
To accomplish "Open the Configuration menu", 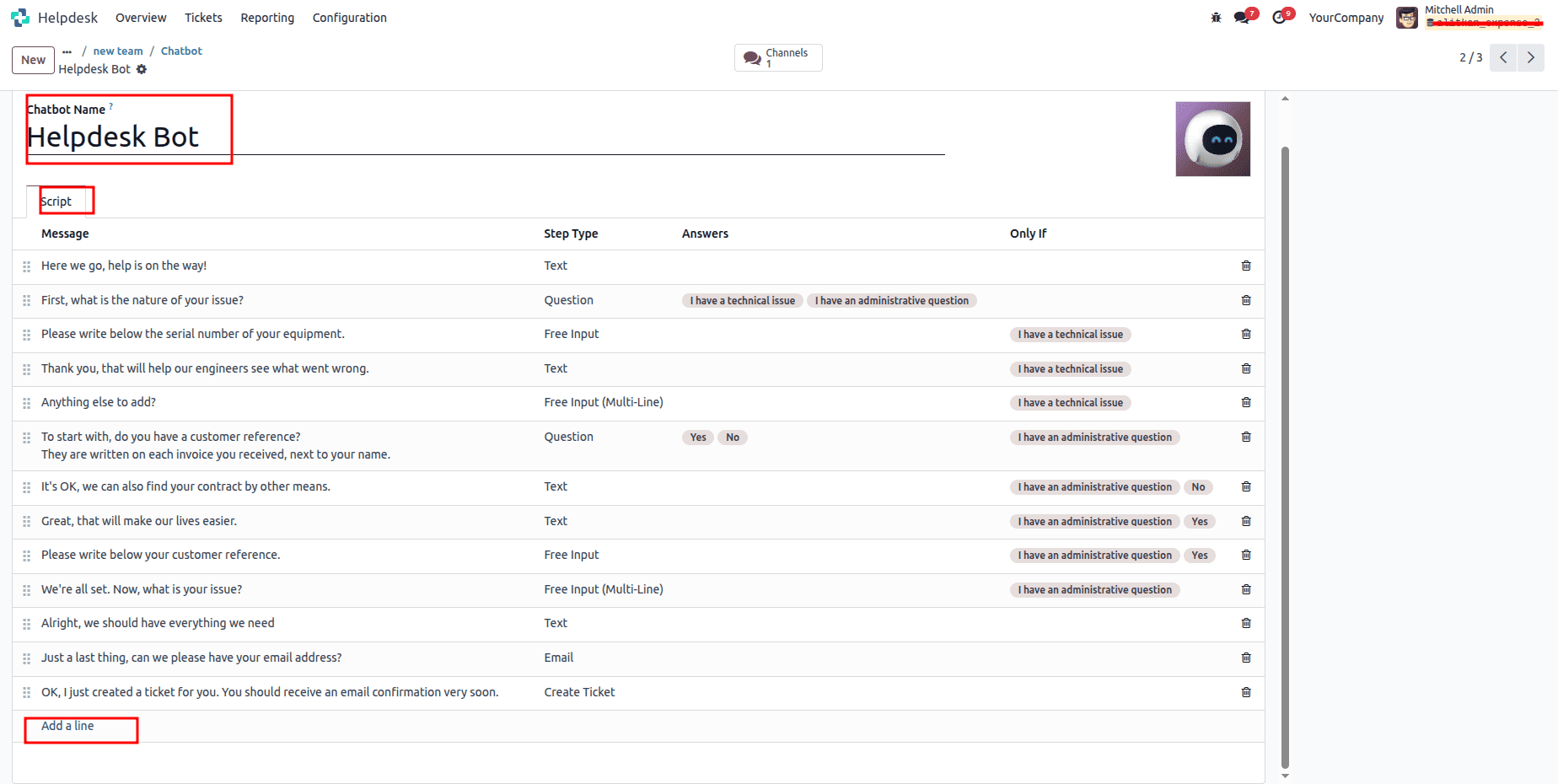I will coord(349,17).
